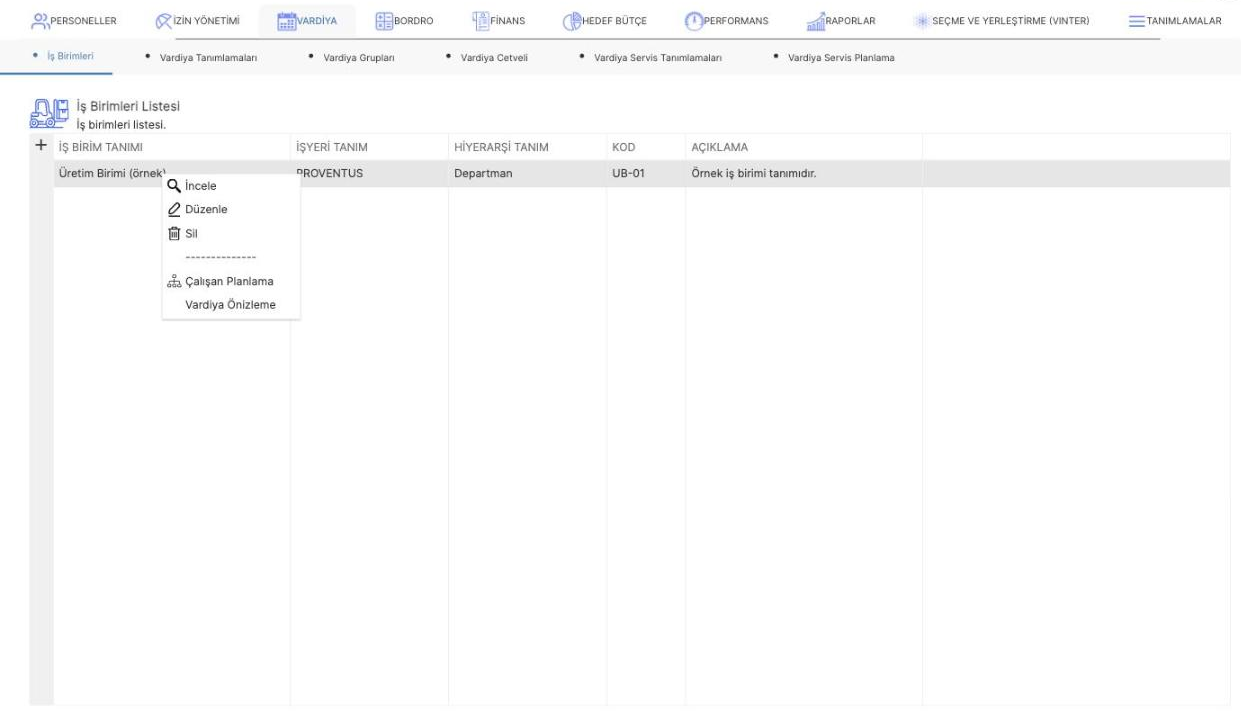This screenshot has width=1241, height=715.
Task: Select the Vardiya Servis Tanımlamaları sub-tab
Action: pyautogui.click(x=656, y=57)
